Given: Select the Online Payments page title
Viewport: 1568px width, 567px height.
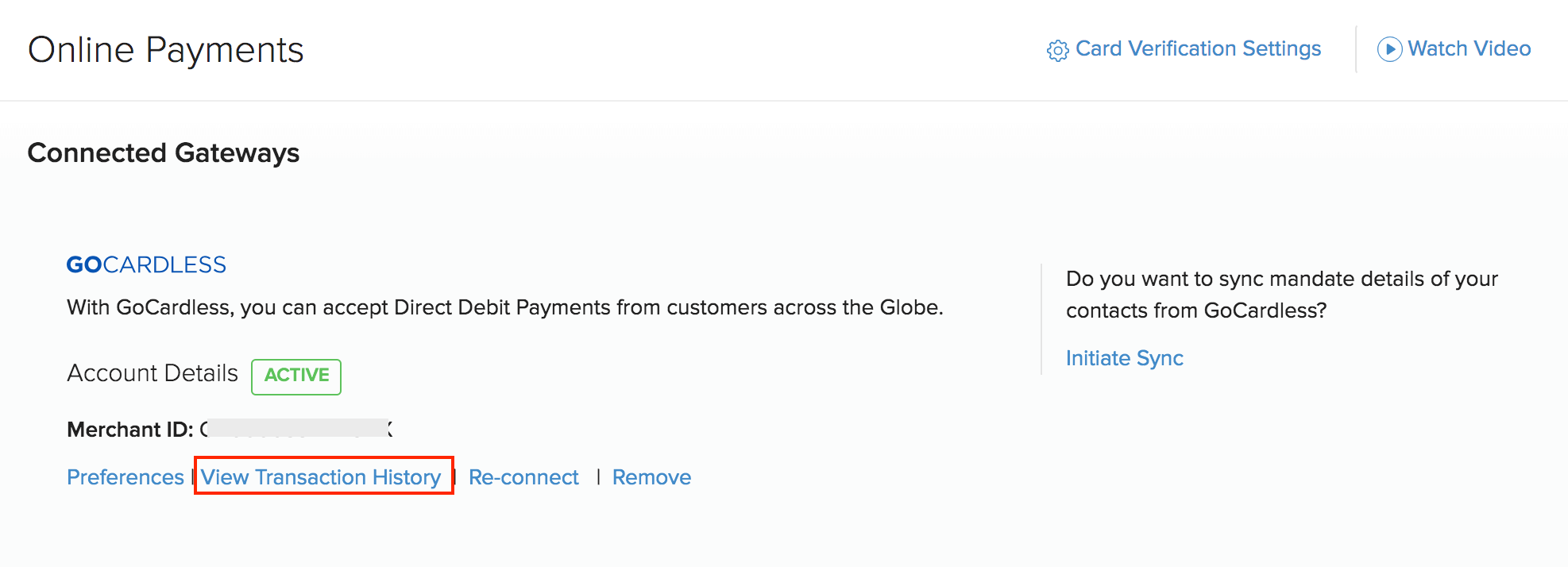Looking at the screenshot, I should pyautogui.click(x=165, y=49).
